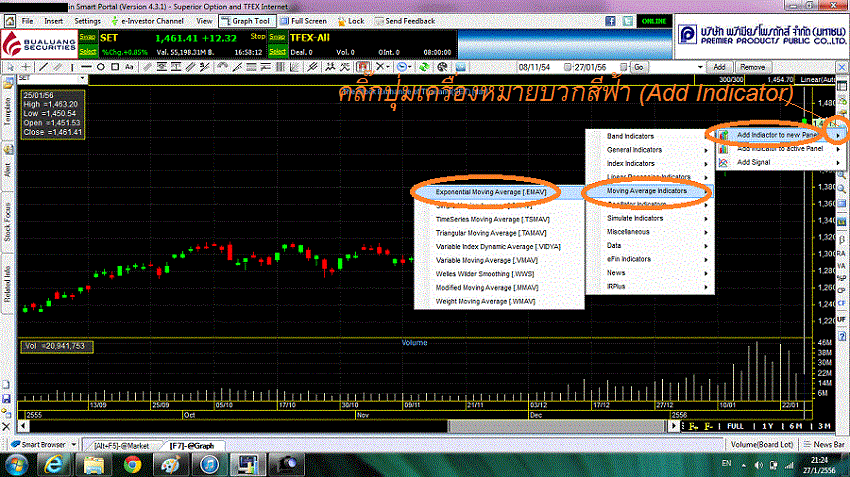Select the horizontal line tool
The image size is (850, 477).
(x=86, y=67)
